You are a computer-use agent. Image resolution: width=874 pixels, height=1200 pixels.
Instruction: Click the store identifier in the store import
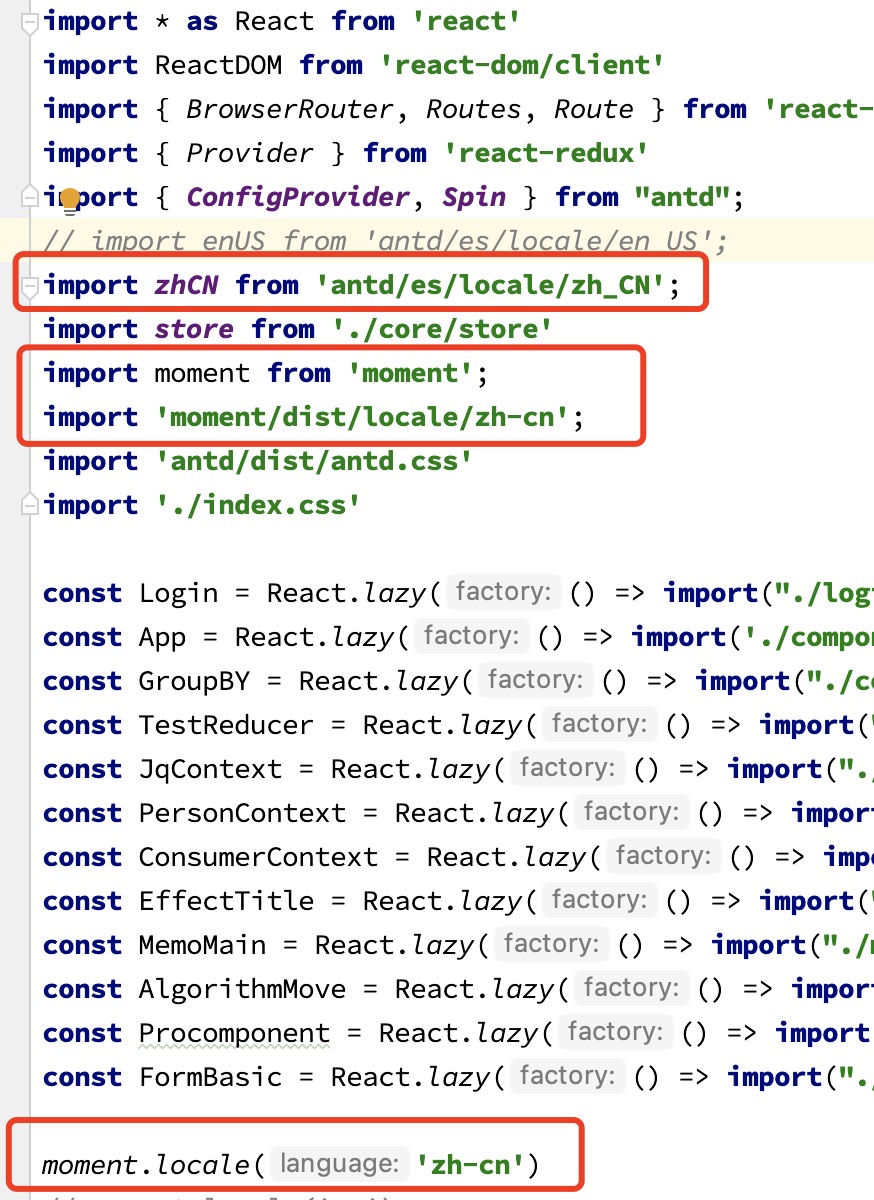[x=194, y=329]
